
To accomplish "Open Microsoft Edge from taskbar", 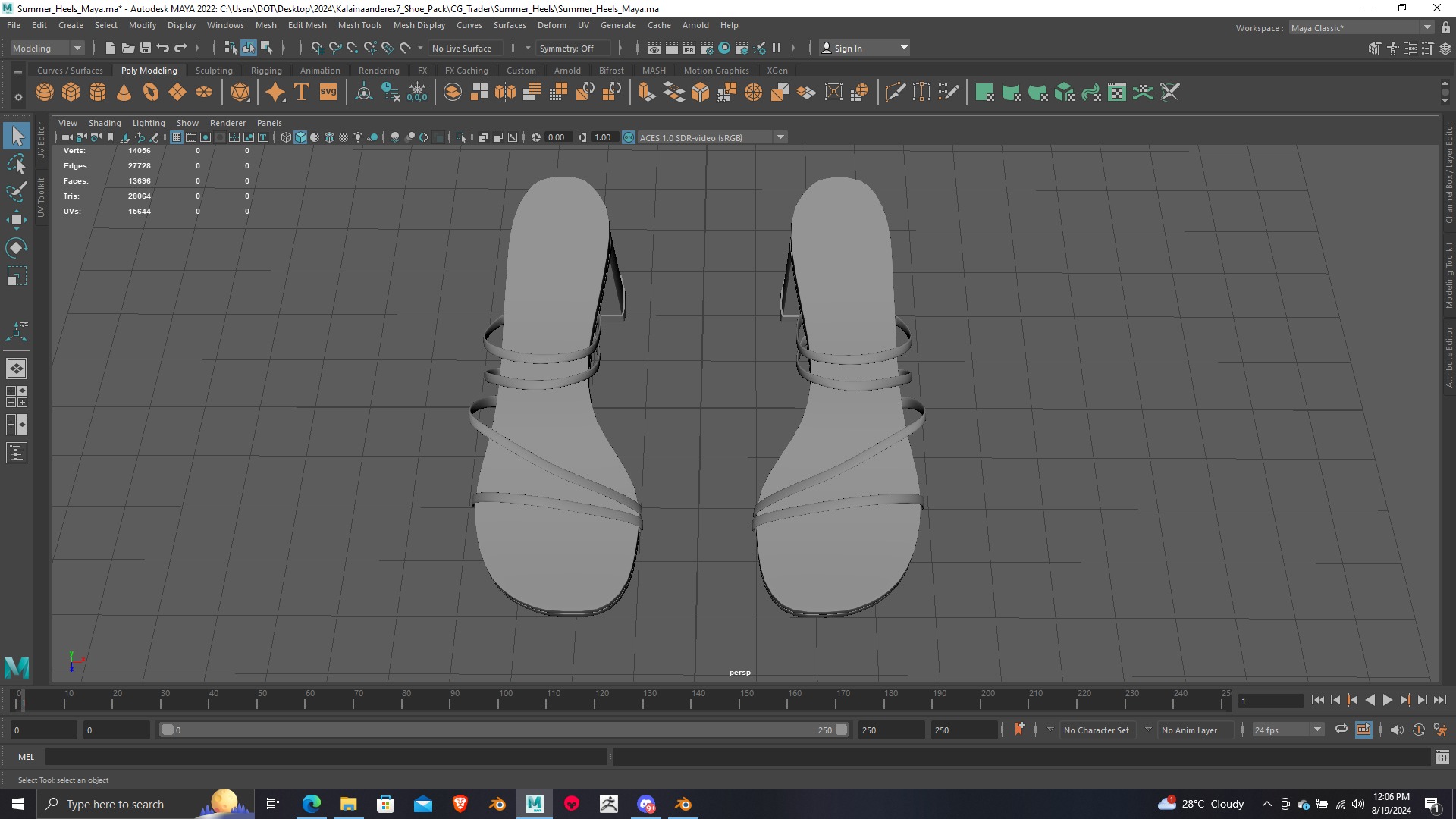I will [311, 804].
